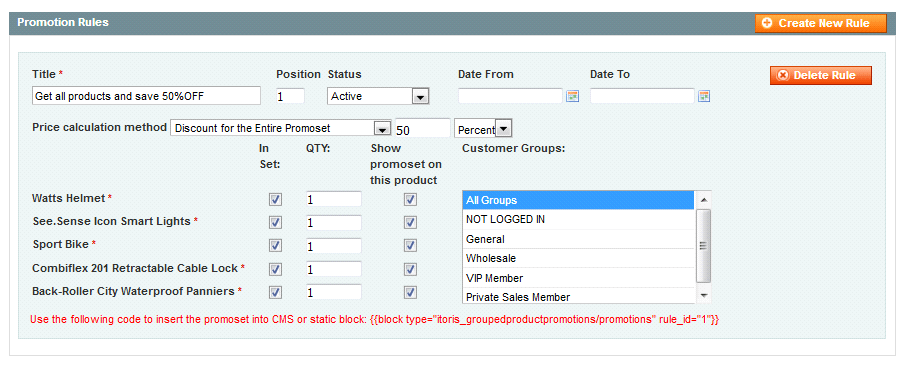The height and width of the screenshot is (365, 909).
Task: Click the Delete Rule button
Action: [821, 75]
